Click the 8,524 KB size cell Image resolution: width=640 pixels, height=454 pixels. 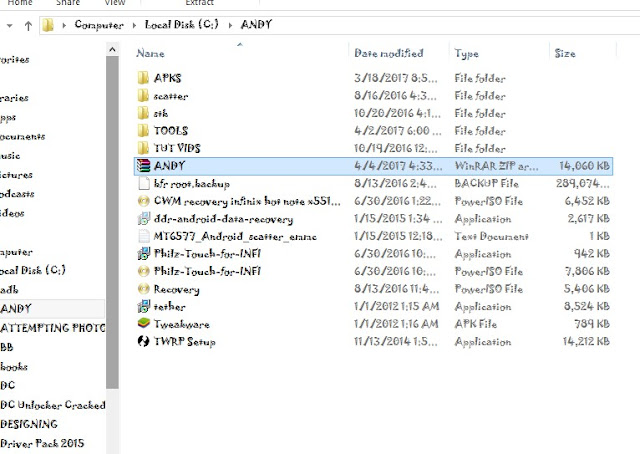tap(587, 306)
